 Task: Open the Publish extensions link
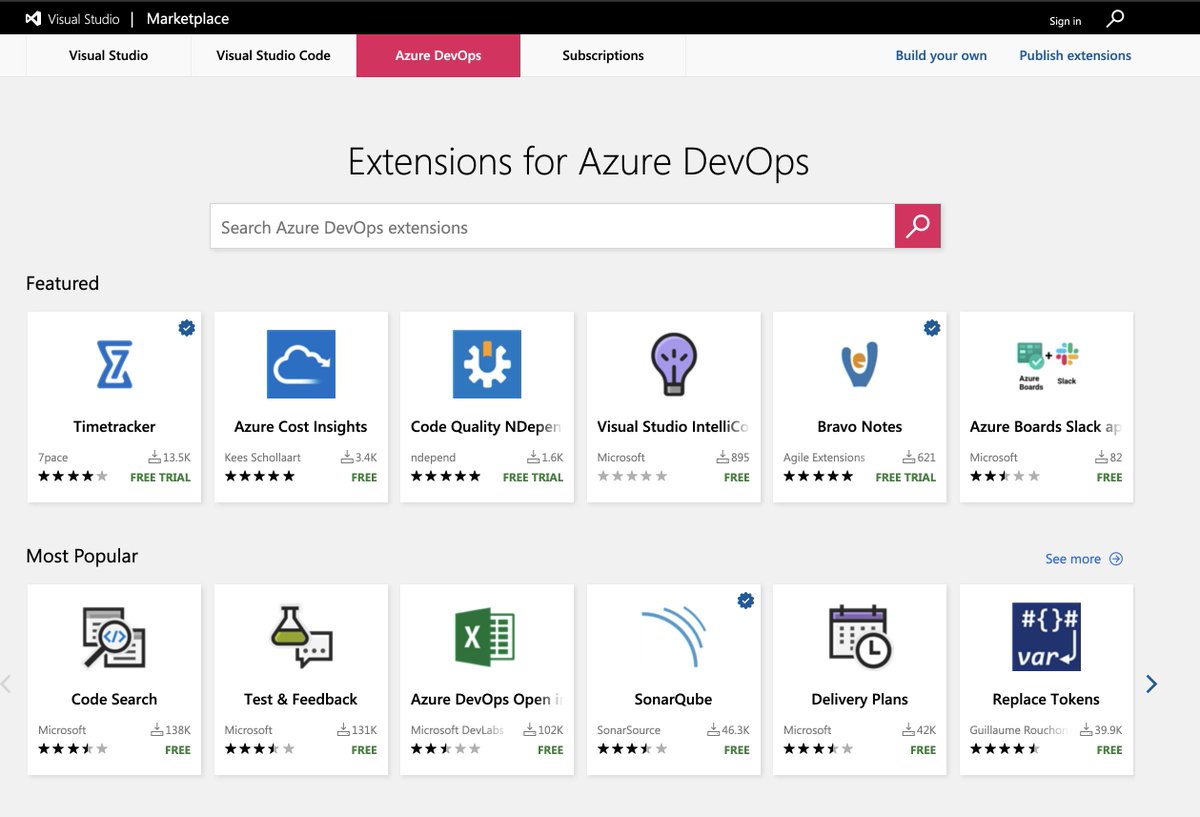coord(1075,56)
